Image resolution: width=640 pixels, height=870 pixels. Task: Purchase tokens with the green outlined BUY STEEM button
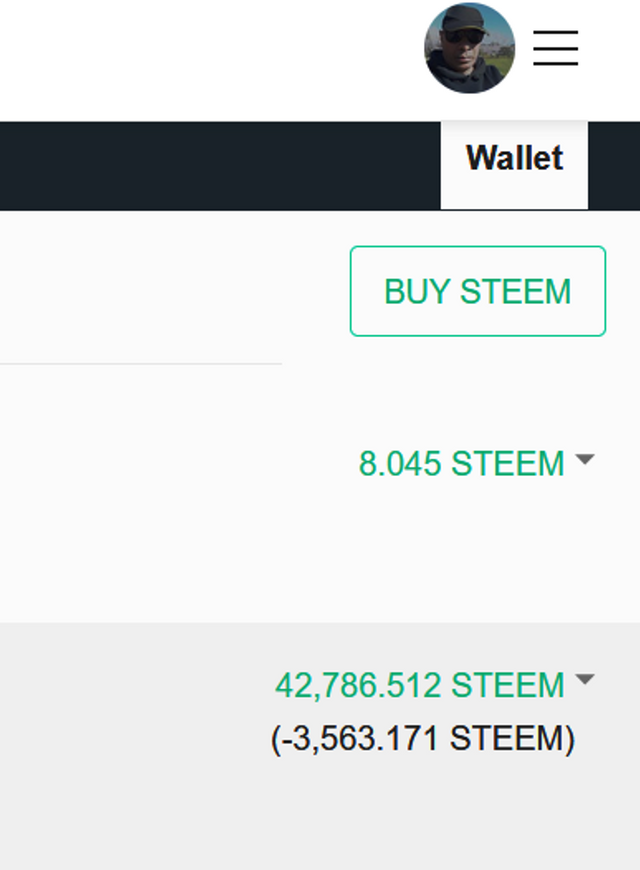pyautogui.click(x=478, y=291)
